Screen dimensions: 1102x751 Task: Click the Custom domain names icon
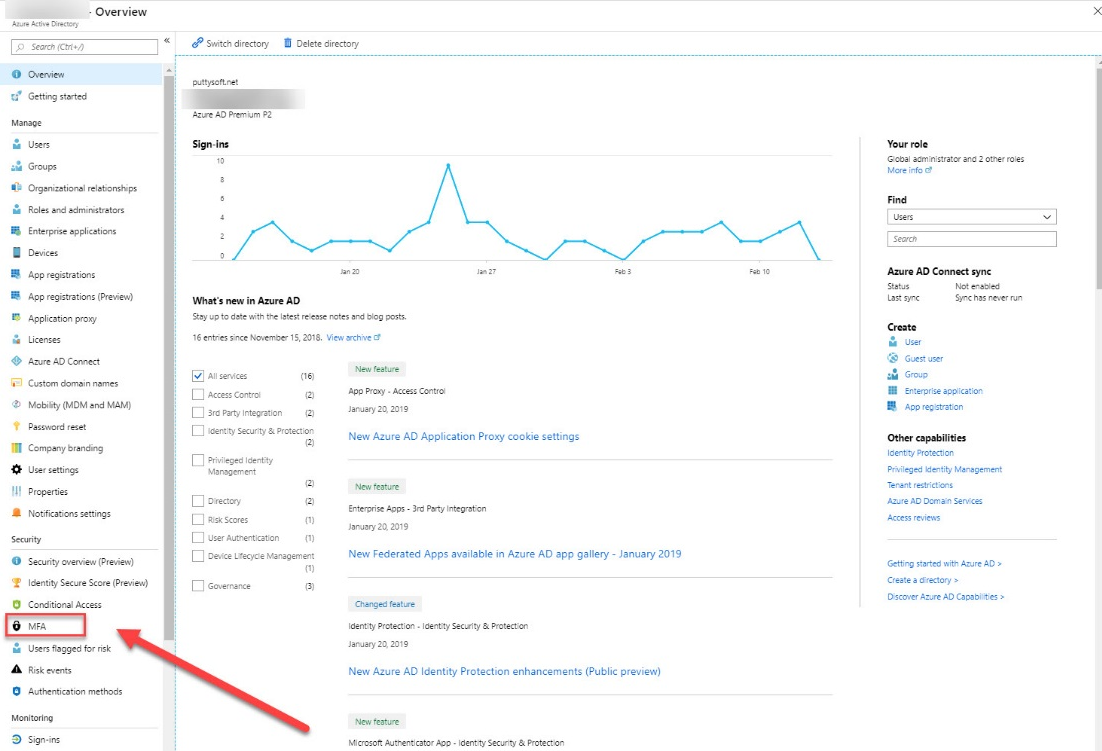coord(17,383)
